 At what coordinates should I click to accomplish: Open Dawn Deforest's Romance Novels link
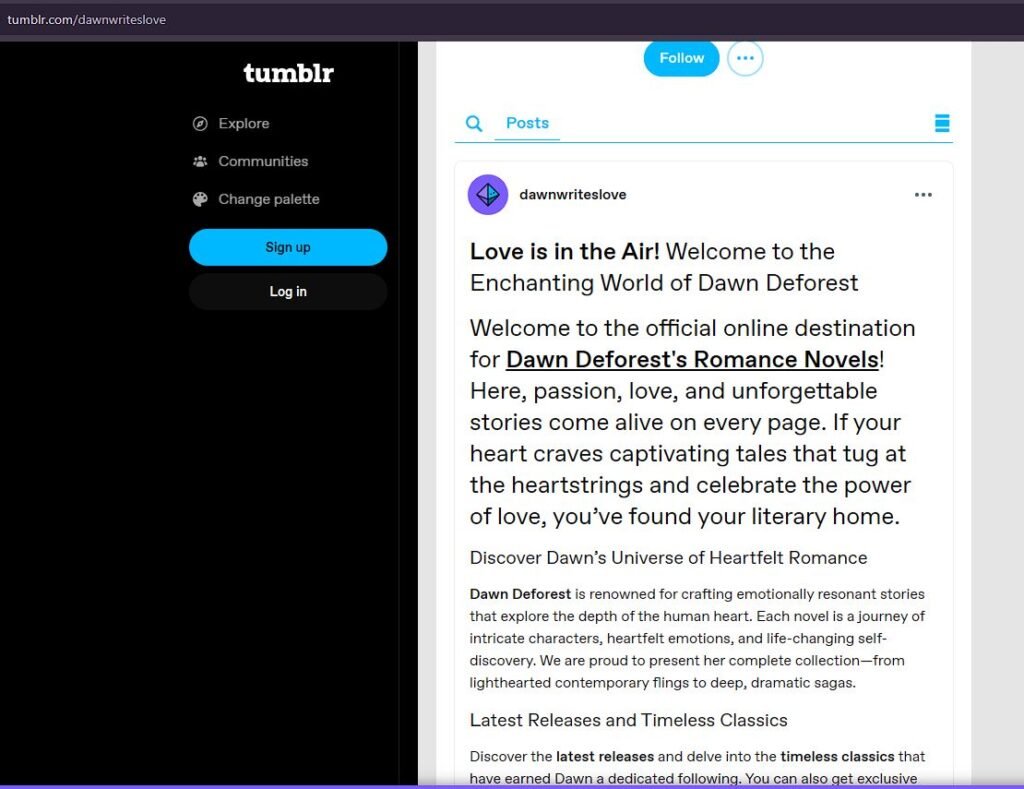[x=692, y=359]
